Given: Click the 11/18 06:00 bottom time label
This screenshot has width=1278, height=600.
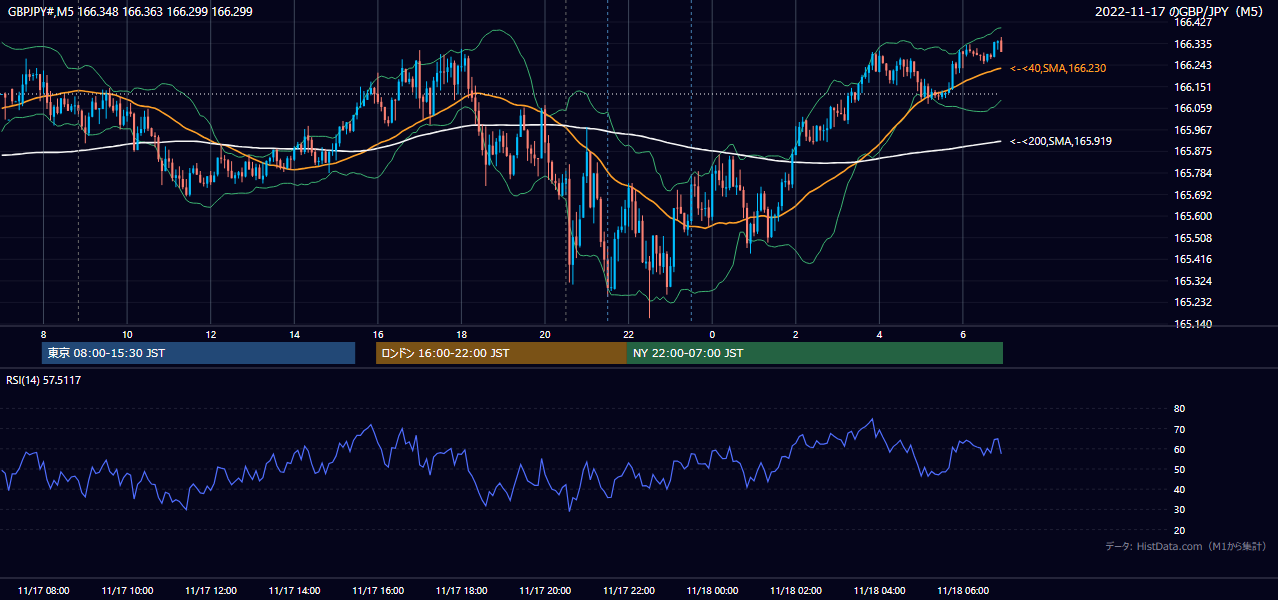Looking at the screenshot, I should coord(963,591).
